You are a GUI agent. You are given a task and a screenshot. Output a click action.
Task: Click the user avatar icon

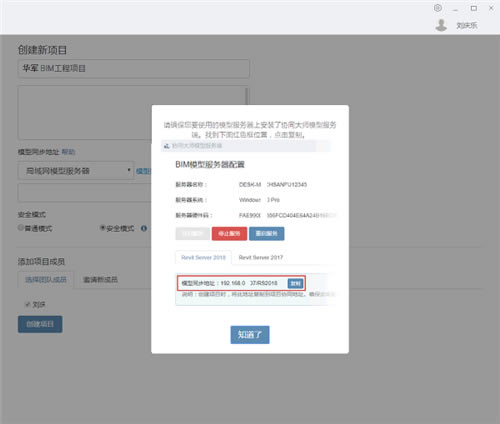[441, 25]
